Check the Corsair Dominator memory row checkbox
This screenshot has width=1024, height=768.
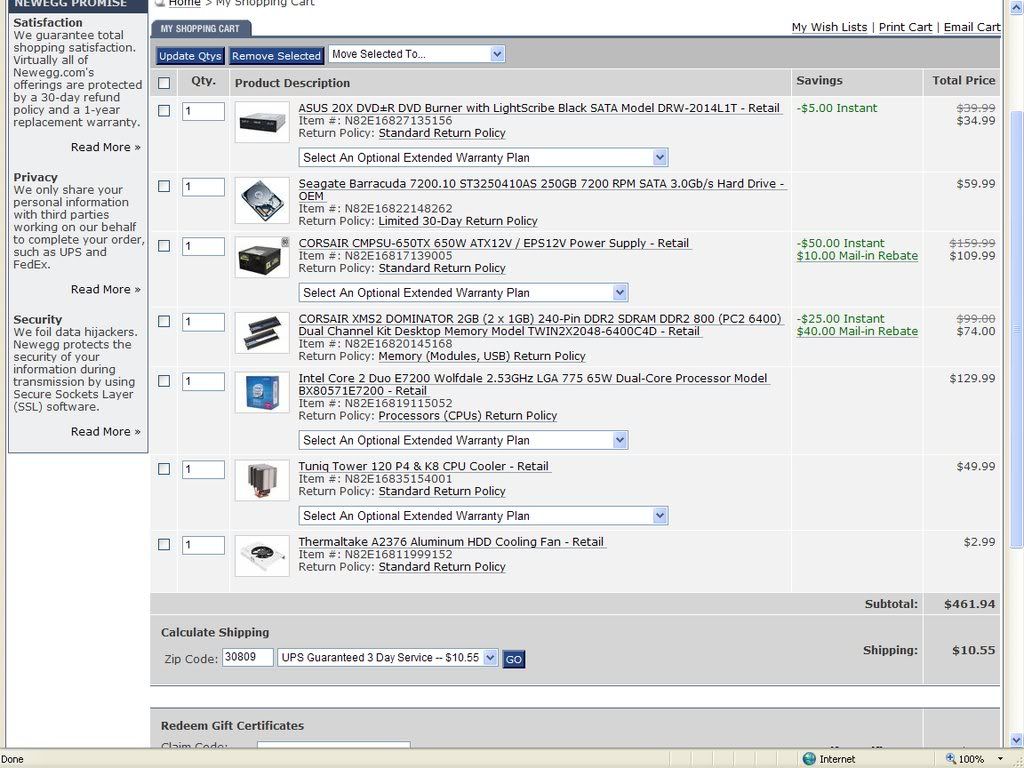(164, 322)
